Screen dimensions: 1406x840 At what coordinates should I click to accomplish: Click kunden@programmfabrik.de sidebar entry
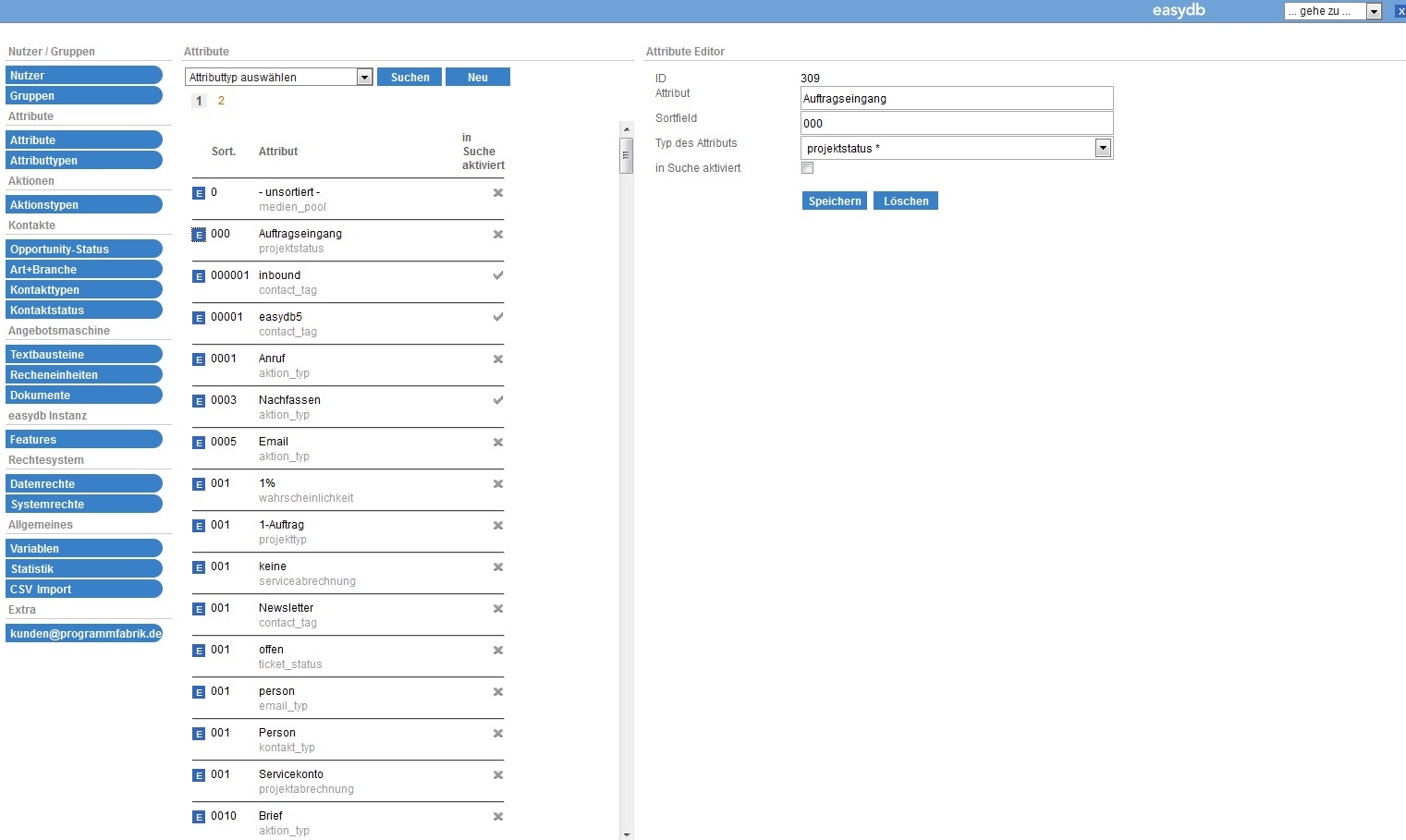click(84, 633)
